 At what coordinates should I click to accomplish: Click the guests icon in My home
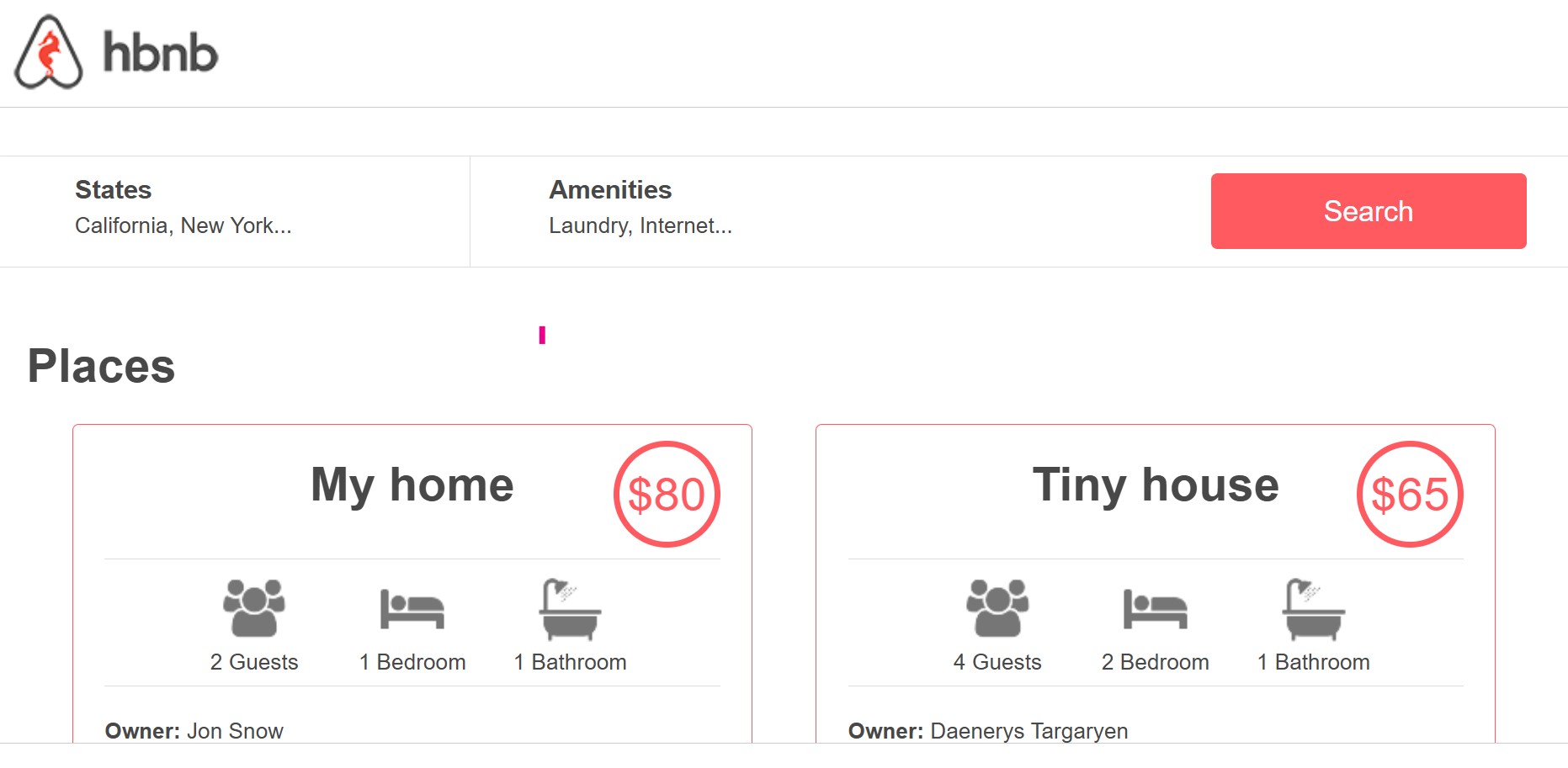tap(253, 607)
